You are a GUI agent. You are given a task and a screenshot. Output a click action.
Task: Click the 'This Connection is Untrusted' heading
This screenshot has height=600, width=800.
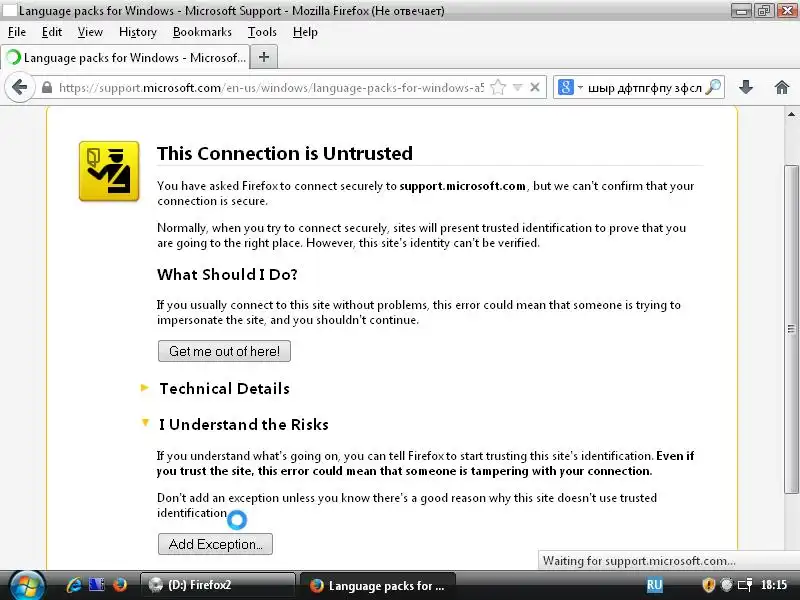click(285, 153)
